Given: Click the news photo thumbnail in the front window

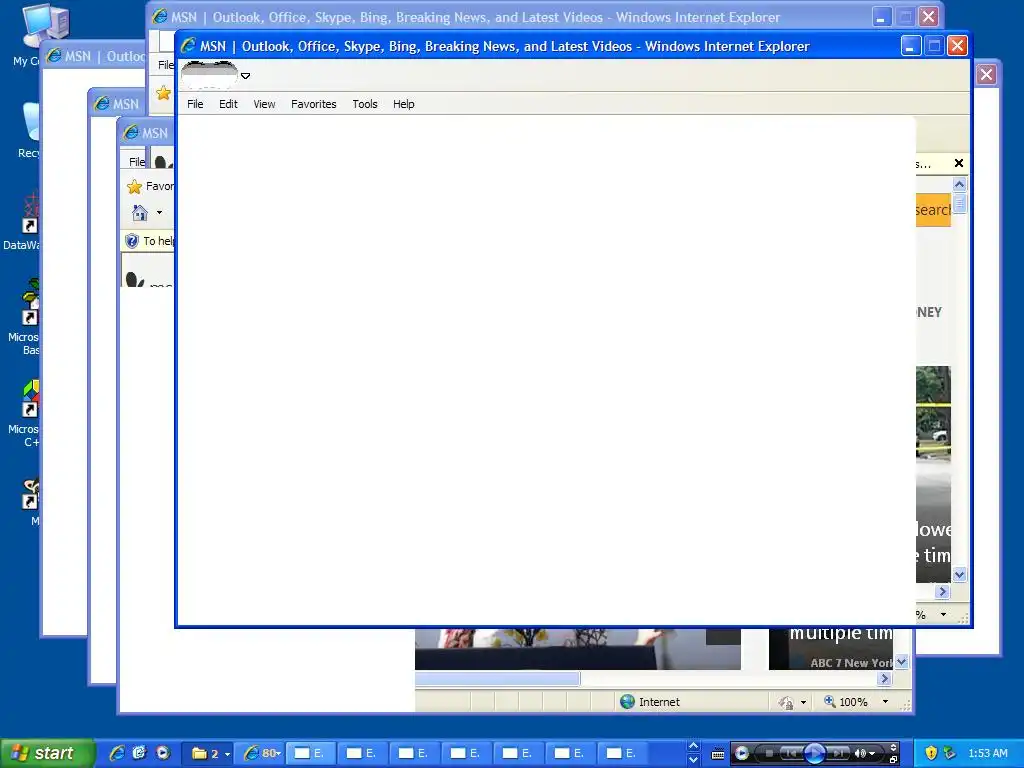Looking at the screenshot, I should tap(933, 474).
